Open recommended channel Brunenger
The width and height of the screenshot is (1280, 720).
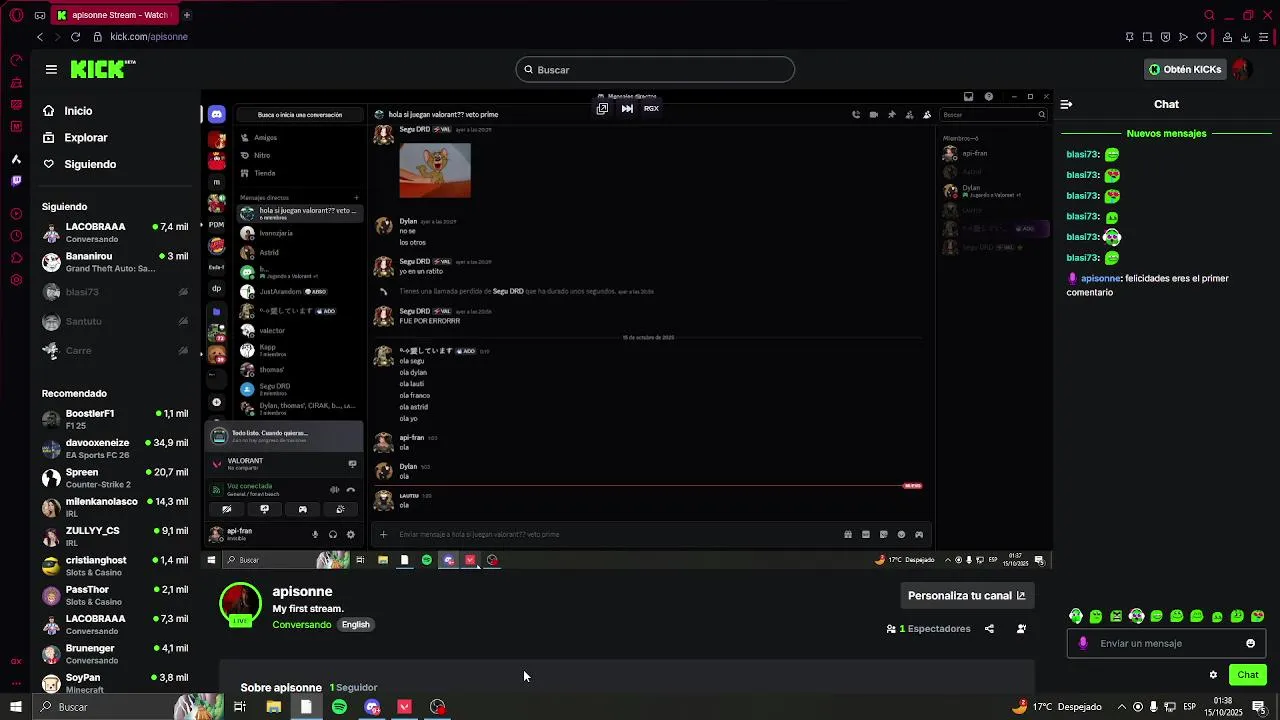pyautogui.click(x=115, y=654)
